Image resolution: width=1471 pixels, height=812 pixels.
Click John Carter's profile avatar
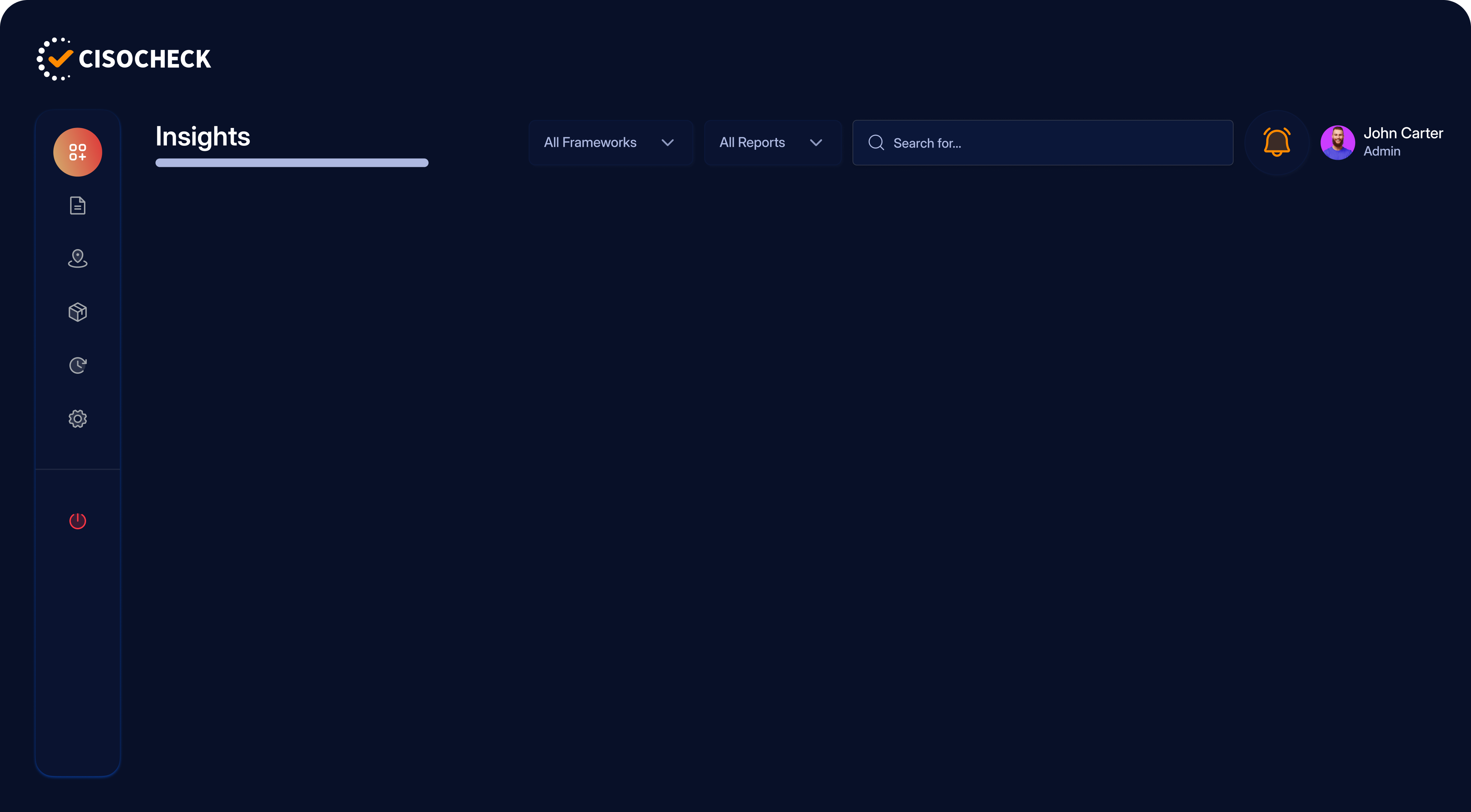1337,142
